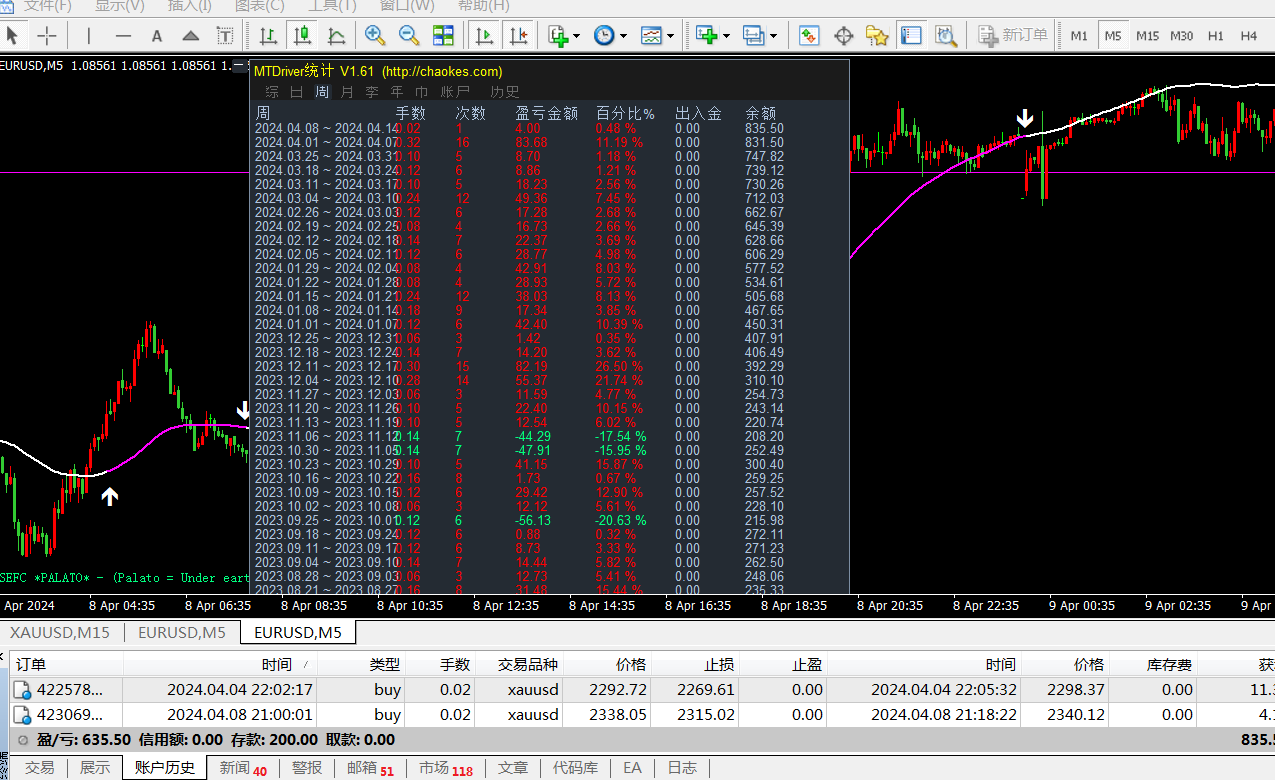Open the 市场 terminal tab
Viewport: 1275px width, 780px height.
pyautogui.click(x=445, y=768)
